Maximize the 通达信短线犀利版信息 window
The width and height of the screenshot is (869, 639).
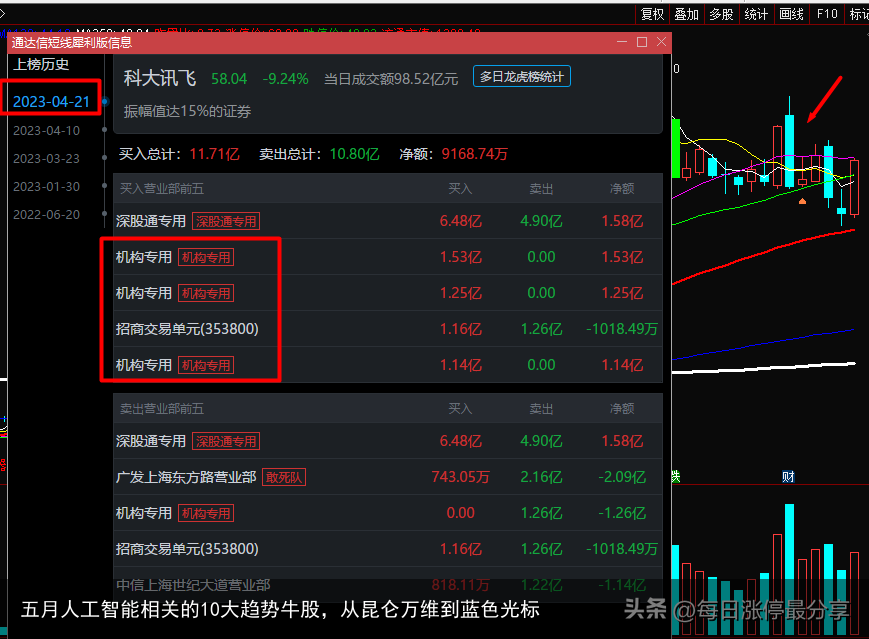pos(642,42)
